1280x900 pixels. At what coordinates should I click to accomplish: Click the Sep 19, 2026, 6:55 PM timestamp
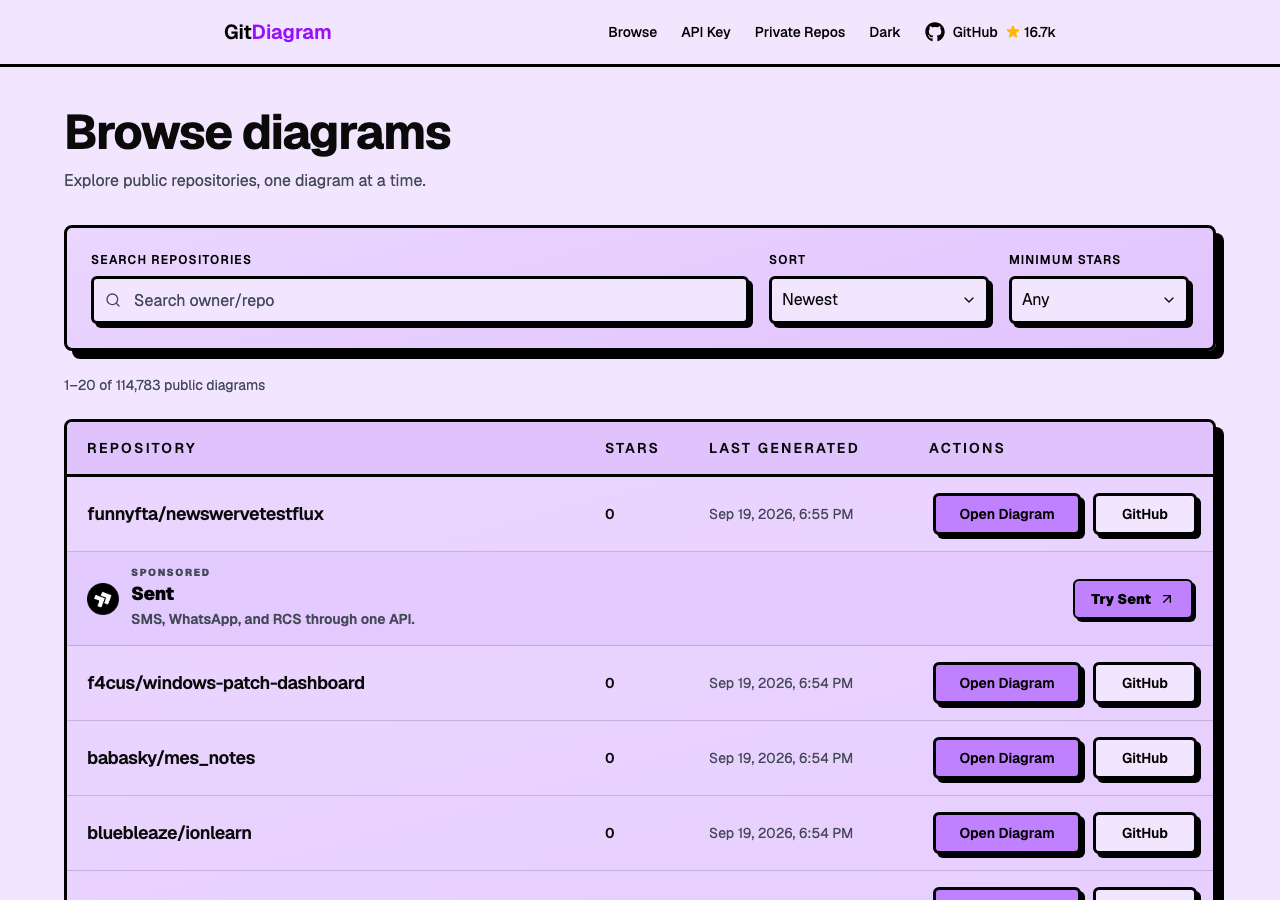click(781, 514)
